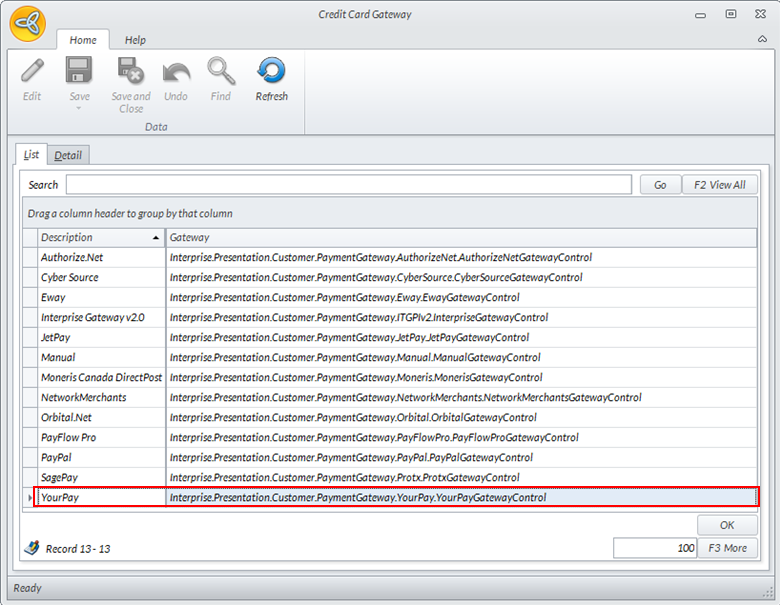Click the F3 More button

pyautogui.click(x=727, y=548)
